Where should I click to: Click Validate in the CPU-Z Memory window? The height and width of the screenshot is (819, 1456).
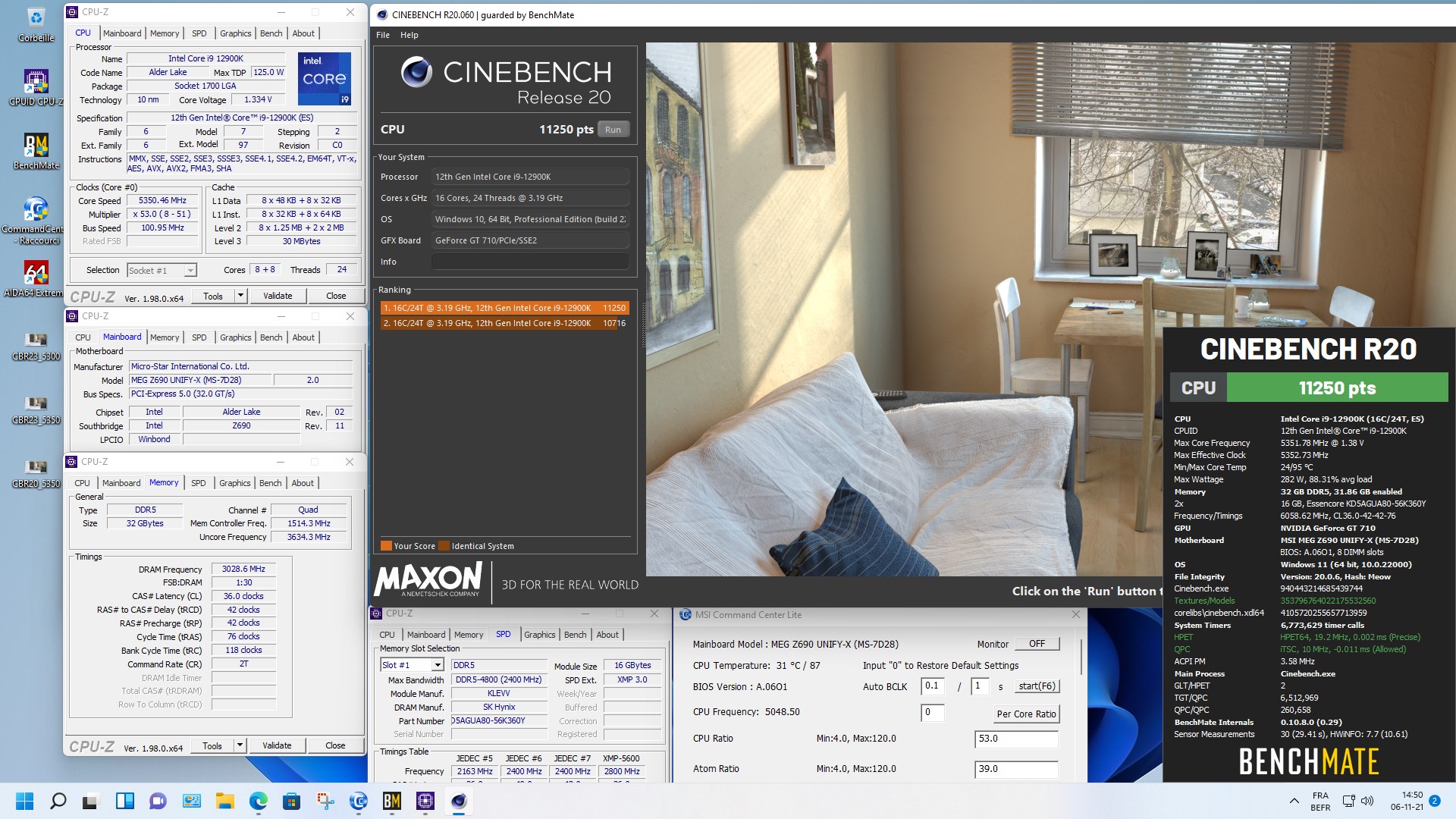[277, 745]
